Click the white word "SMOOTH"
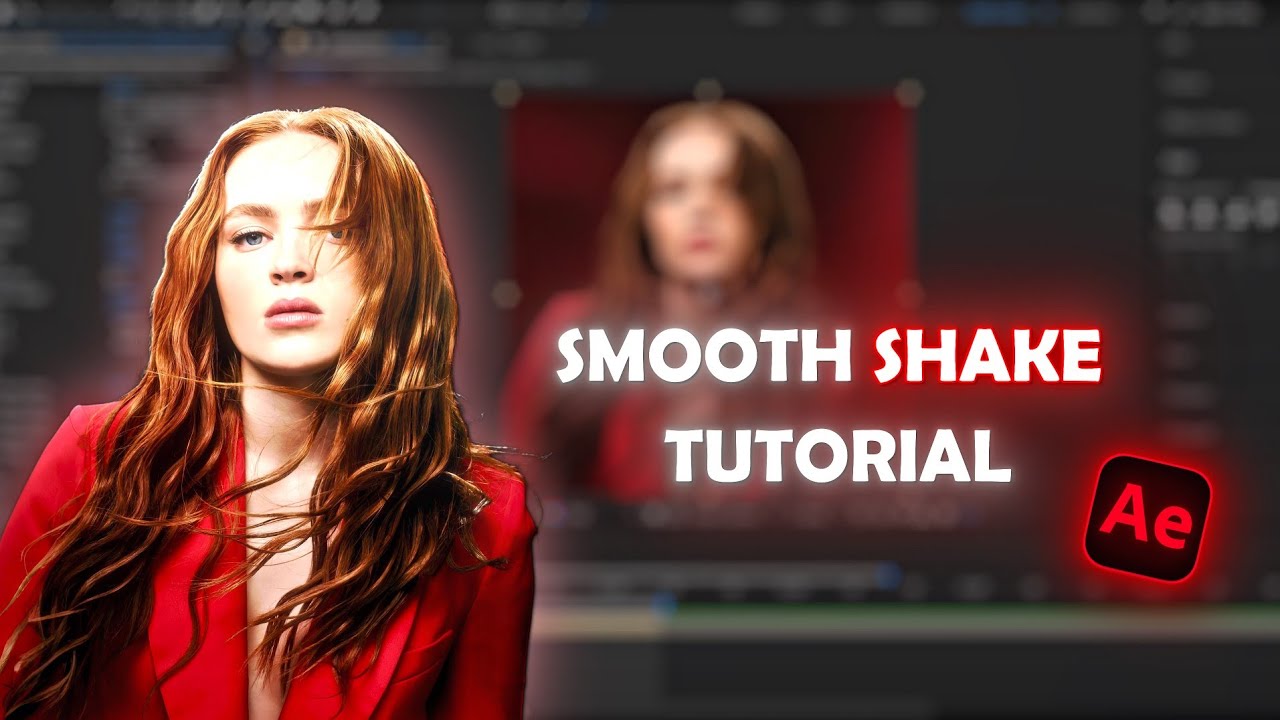This screenshot has width=1280, height=720. (704, 357)
